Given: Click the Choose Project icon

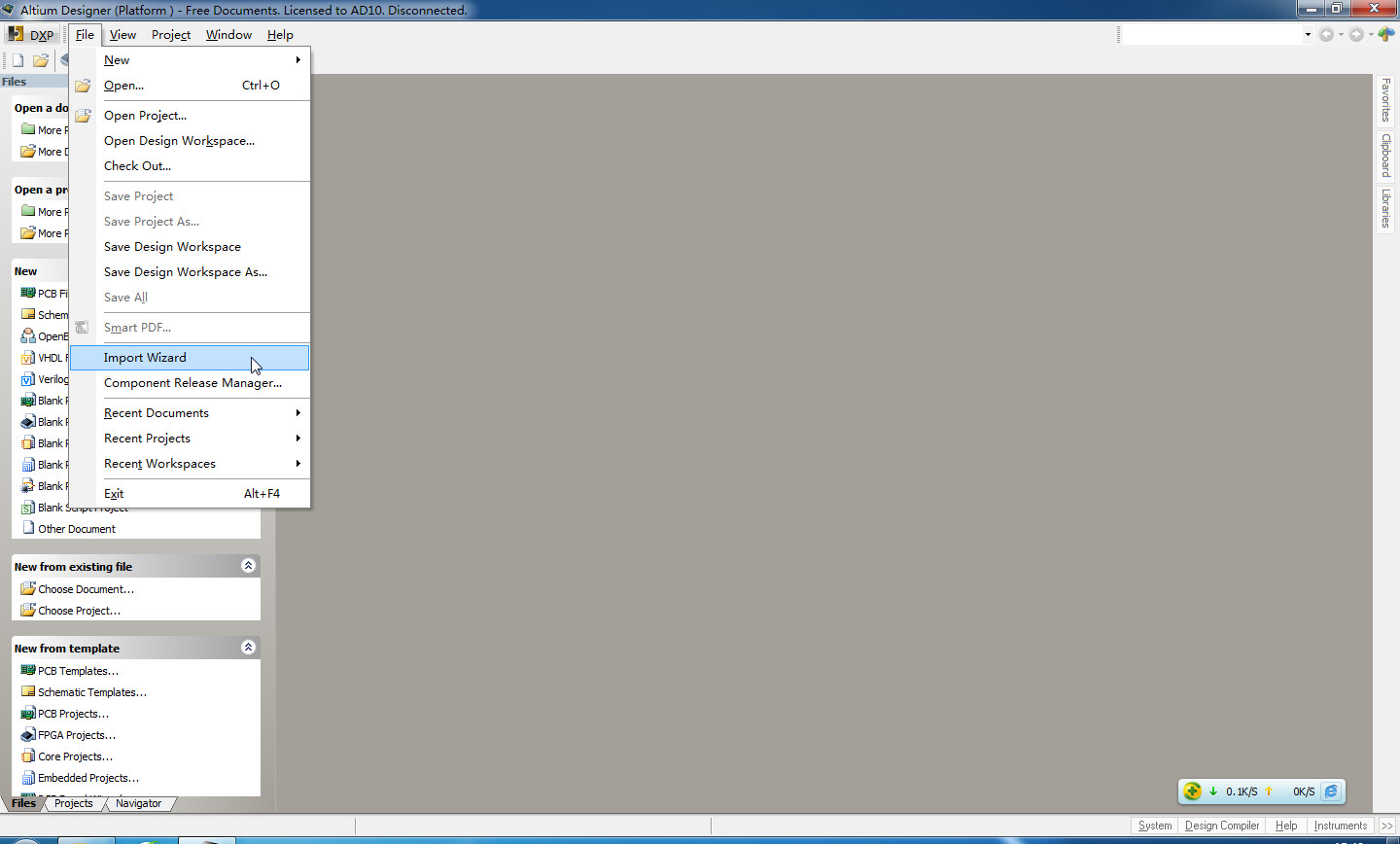Looking at the screenshot, I should tap(28, 611).
